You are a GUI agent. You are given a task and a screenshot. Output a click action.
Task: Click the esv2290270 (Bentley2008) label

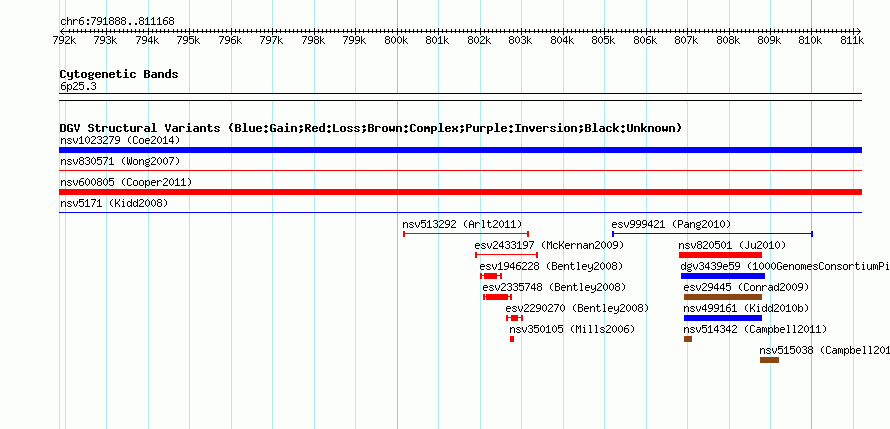point(577,308)
